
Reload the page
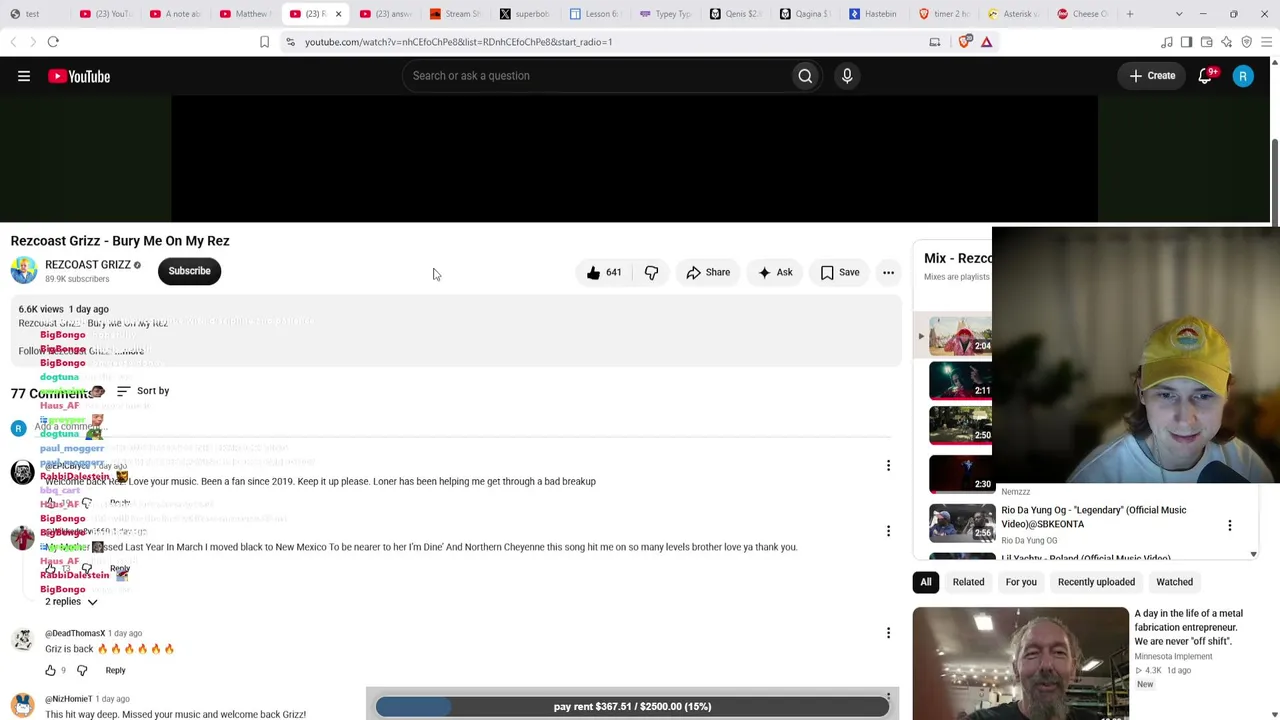click(x=53, y=42)
